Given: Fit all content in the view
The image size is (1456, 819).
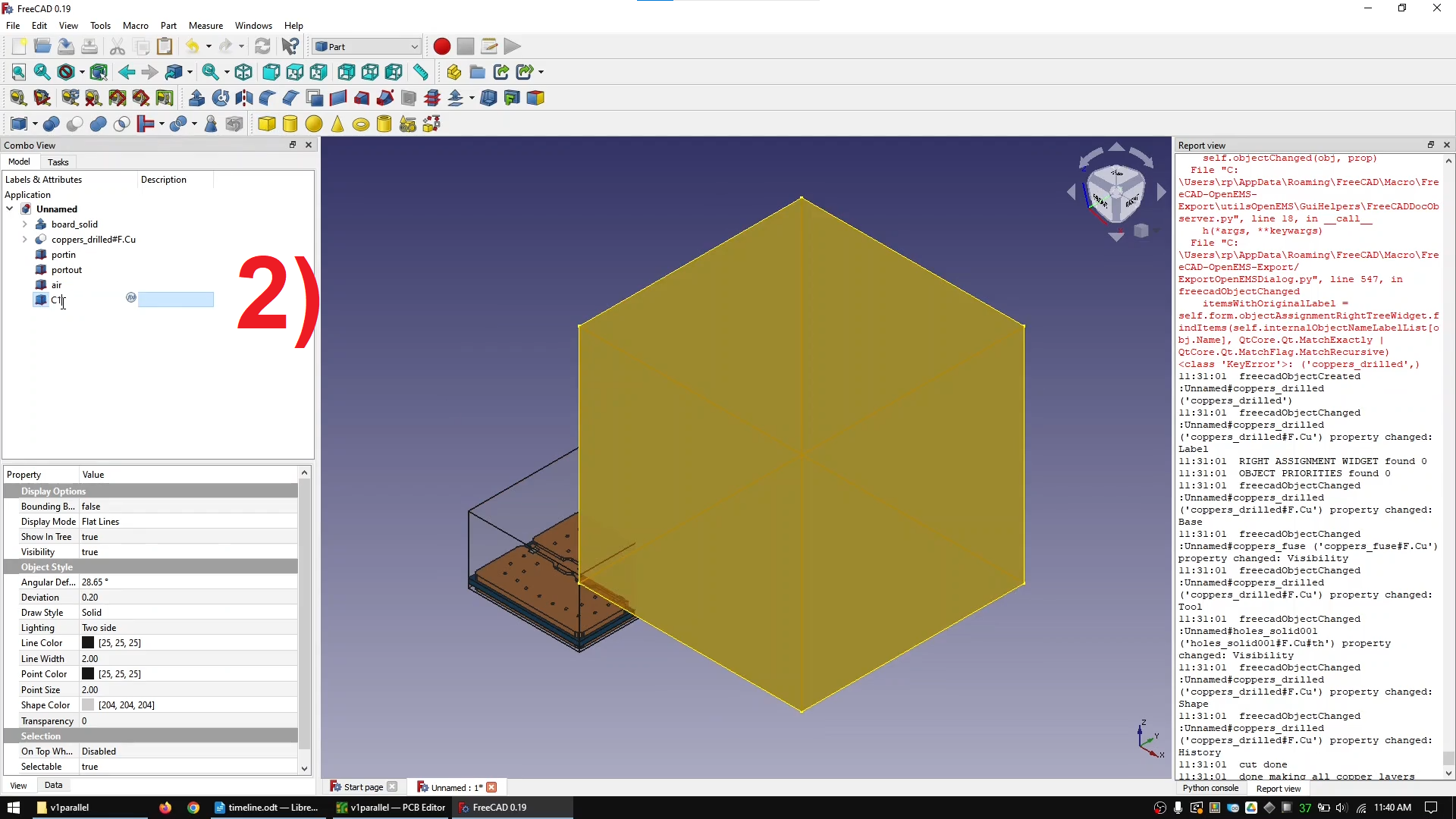Looking at the screenshot, I should point(18,72).
